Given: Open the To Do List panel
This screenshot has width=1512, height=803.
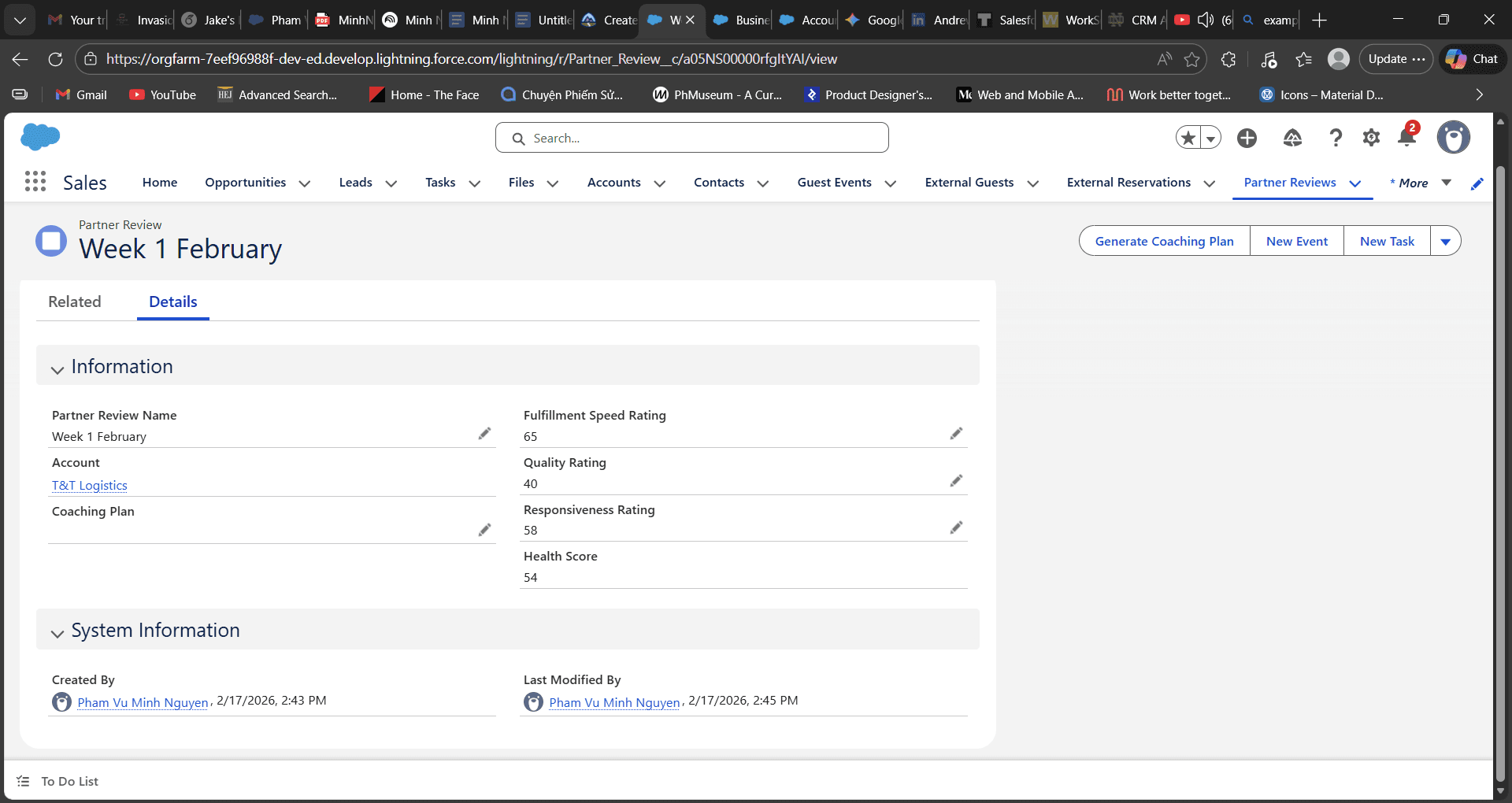Looking at the screenshot, I should click(68, 781).
